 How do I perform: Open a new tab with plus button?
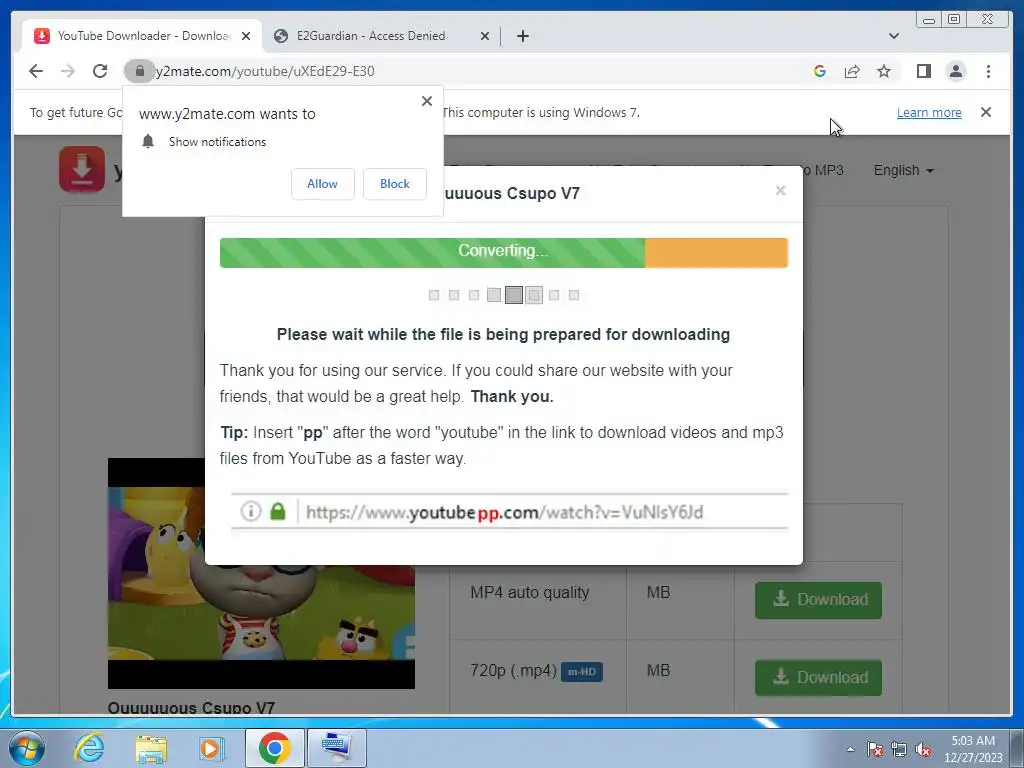point(522,36)
